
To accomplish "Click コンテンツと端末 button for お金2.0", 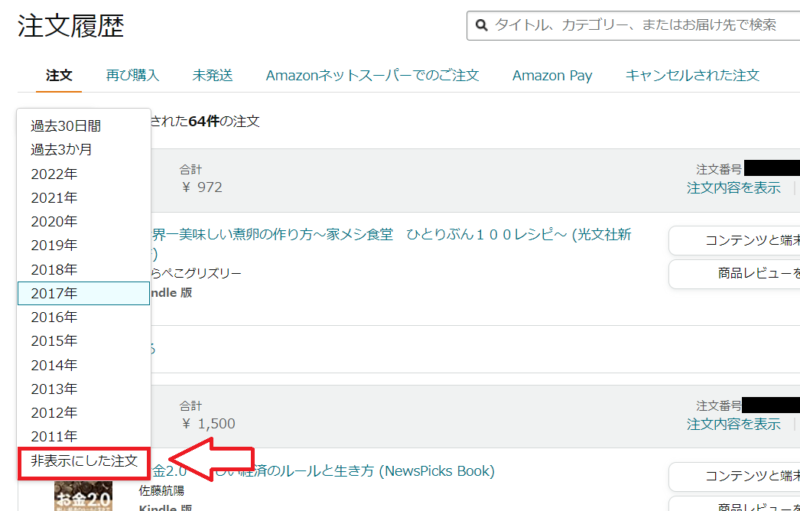I will 734,476.
